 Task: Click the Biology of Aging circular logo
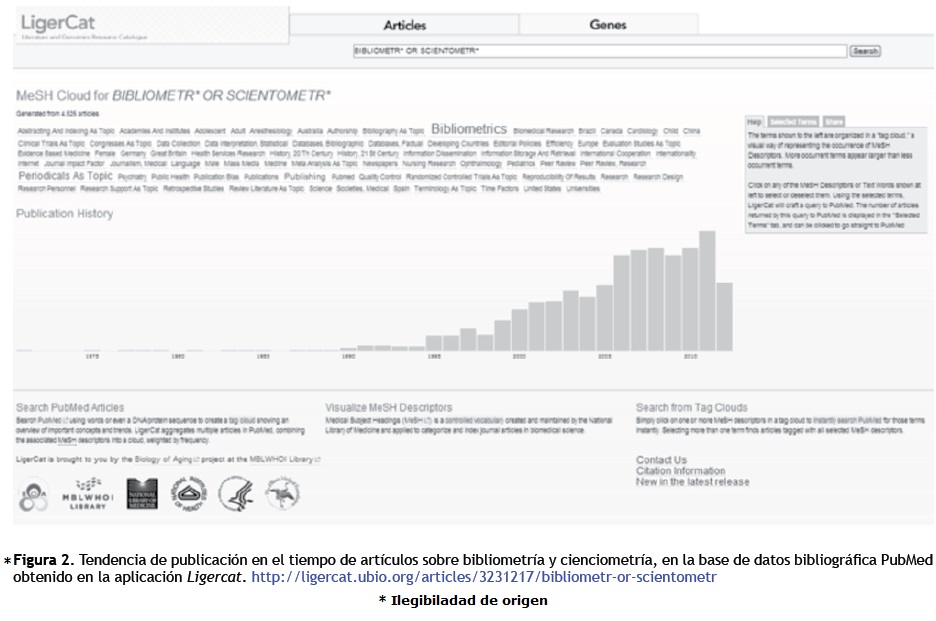[33, 494]
